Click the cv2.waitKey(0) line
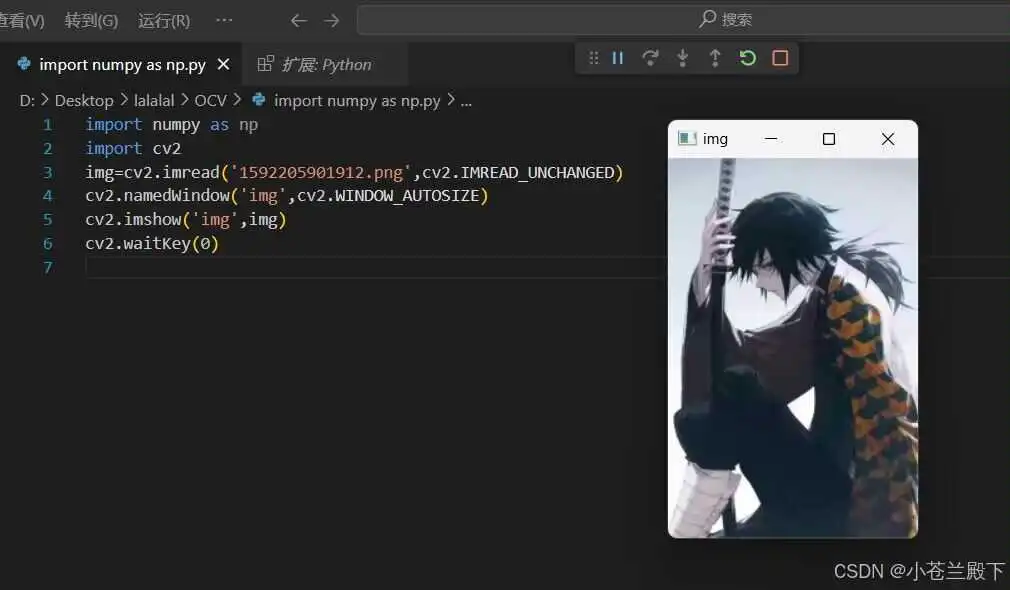The width and height of the screenshot is (1010, 590). pos(152,243)
